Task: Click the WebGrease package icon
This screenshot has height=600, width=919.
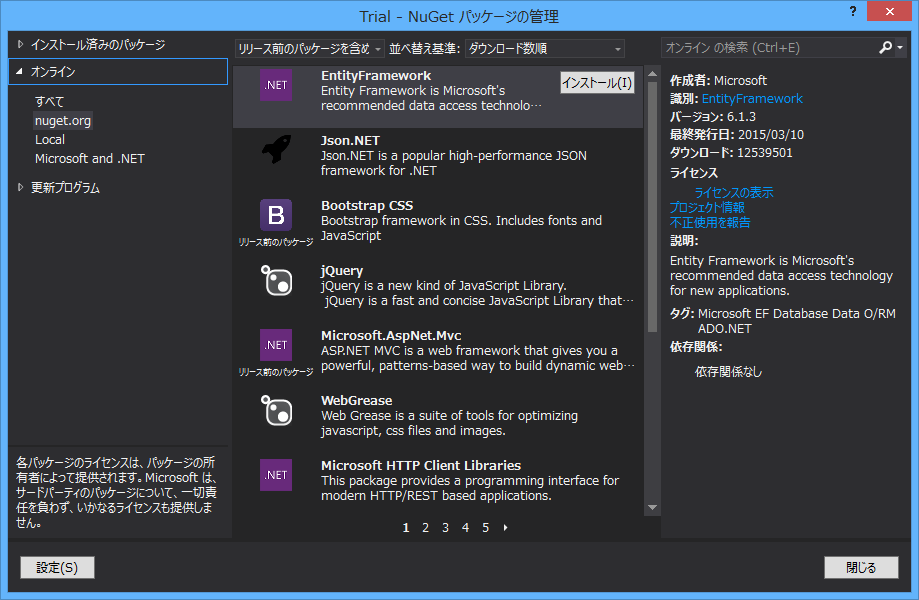Action: (275, 412)
